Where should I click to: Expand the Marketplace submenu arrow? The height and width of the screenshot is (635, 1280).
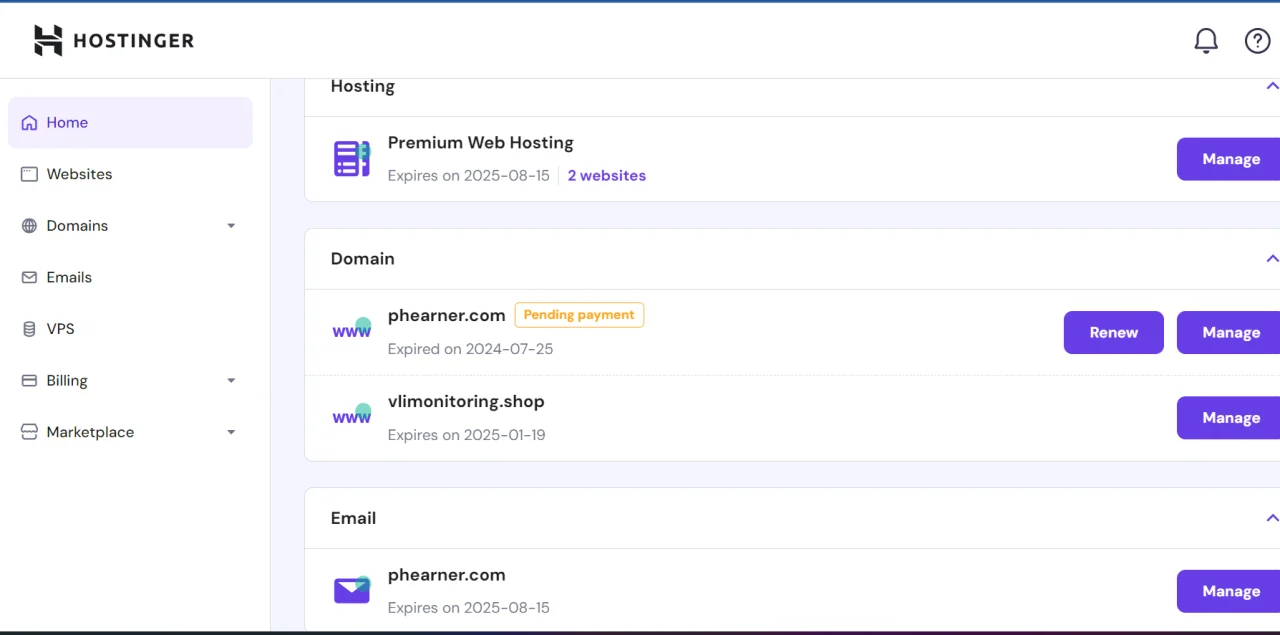[x=231, y=433]
